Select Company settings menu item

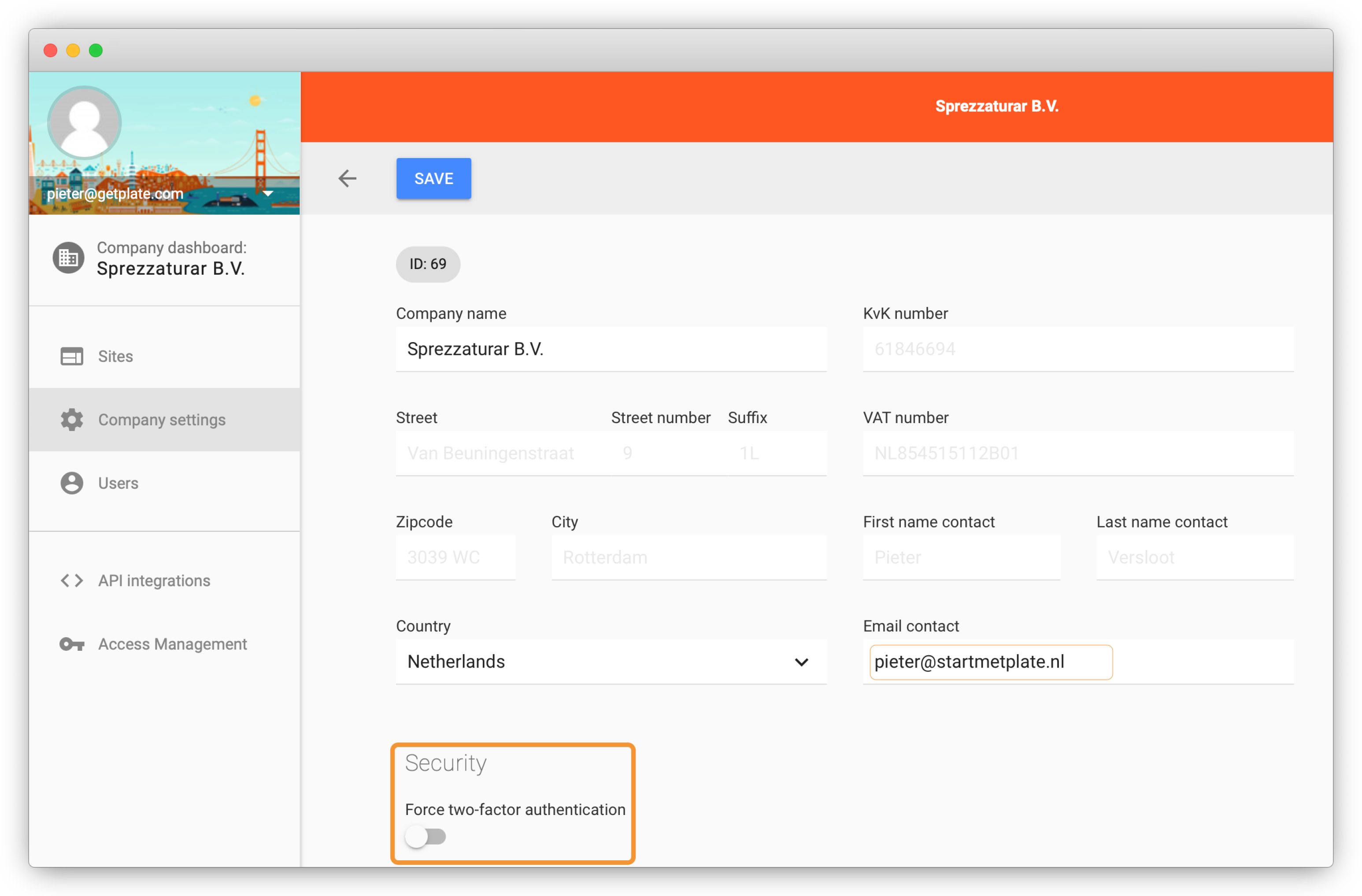point(165,420)
